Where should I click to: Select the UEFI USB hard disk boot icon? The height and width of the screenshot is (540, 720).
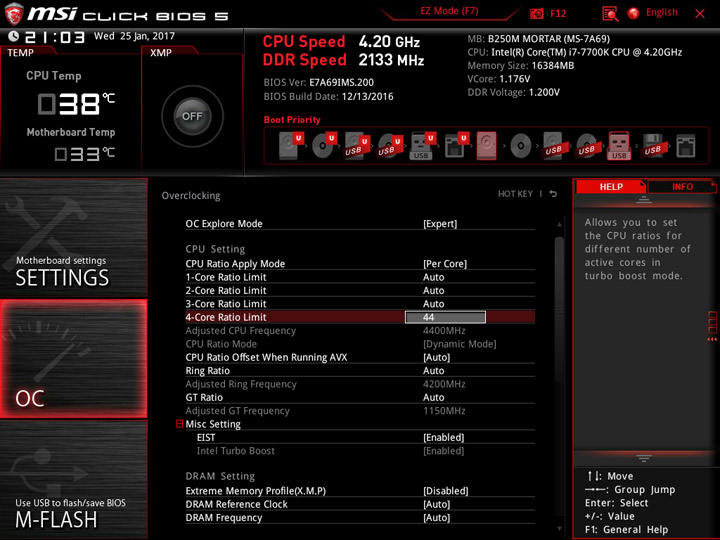pyautogui.click(x=357, y=146)
